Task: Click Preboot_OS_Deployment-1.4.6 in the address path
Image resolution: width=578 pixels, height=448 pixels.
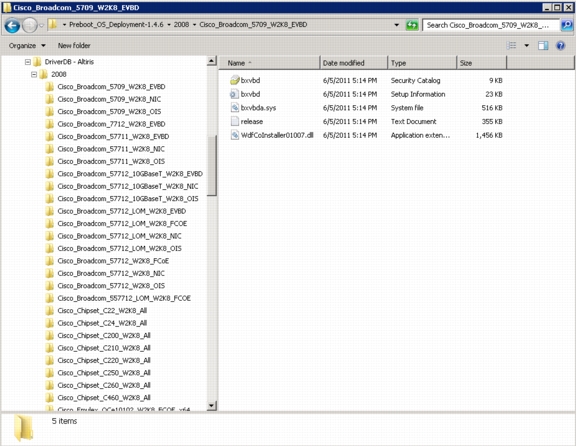Action: click(x=116, y=25)
